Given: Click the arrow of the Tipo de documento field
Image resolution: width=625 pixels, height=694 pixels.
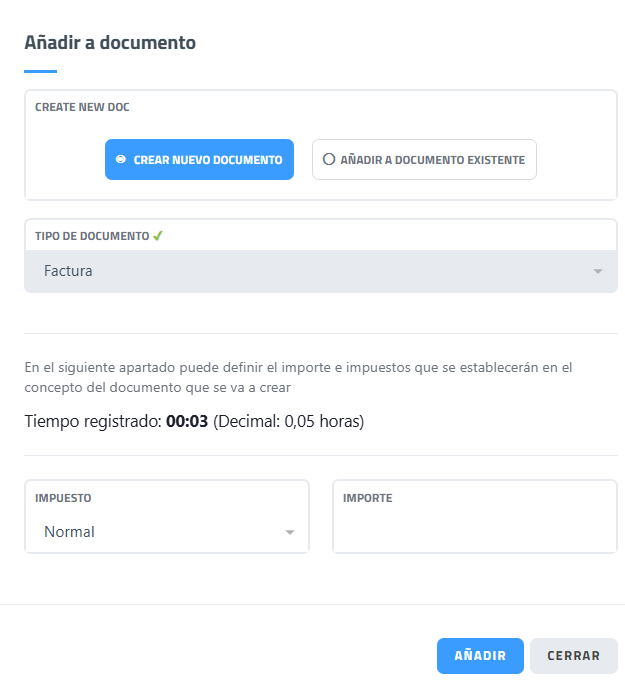Looking at the screenshot, I should pos(597,271).
